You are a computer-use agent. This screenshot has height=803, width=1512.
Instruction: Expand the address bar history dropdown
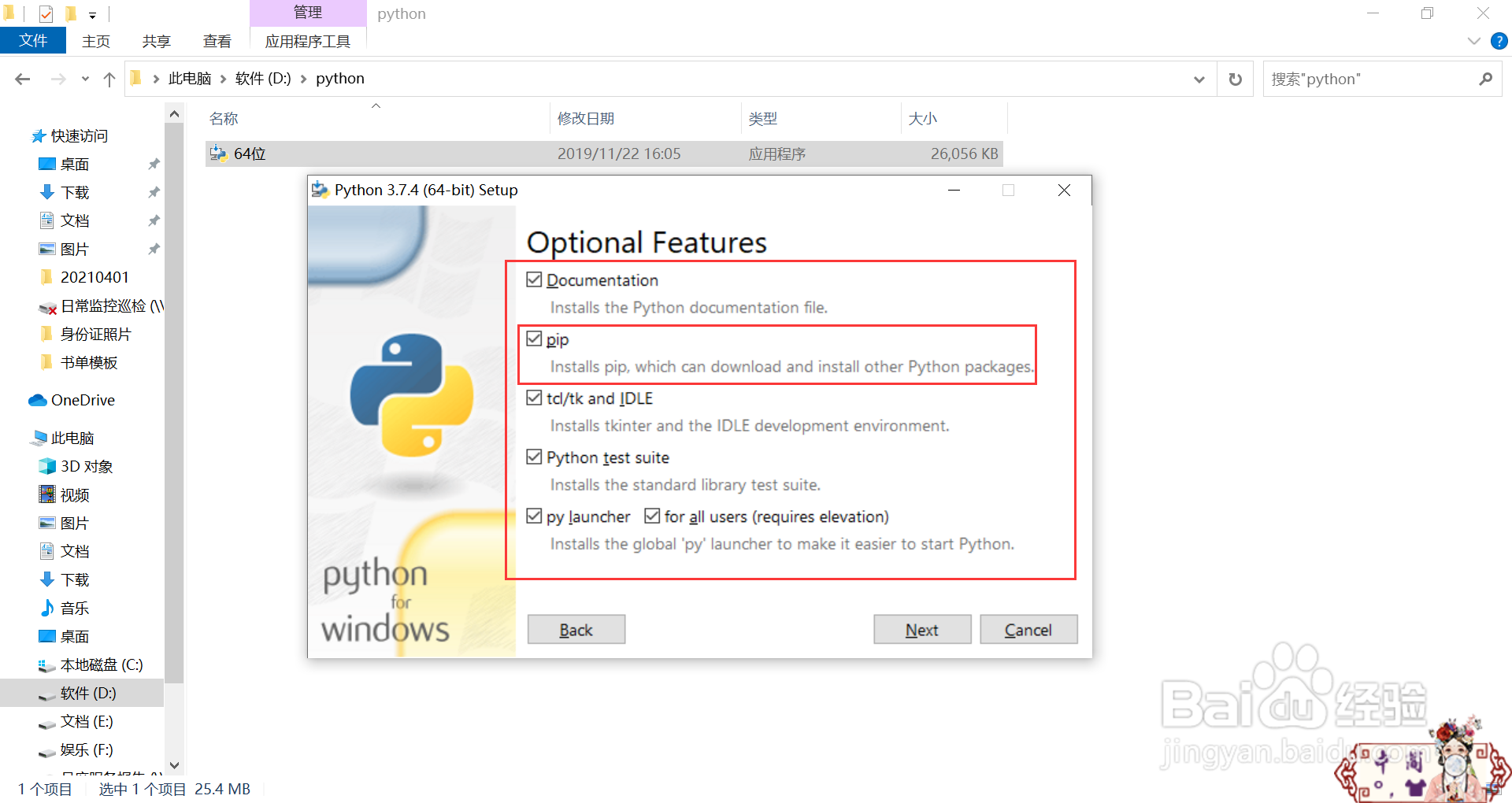pyautogui.click(x=1199, y=79)
